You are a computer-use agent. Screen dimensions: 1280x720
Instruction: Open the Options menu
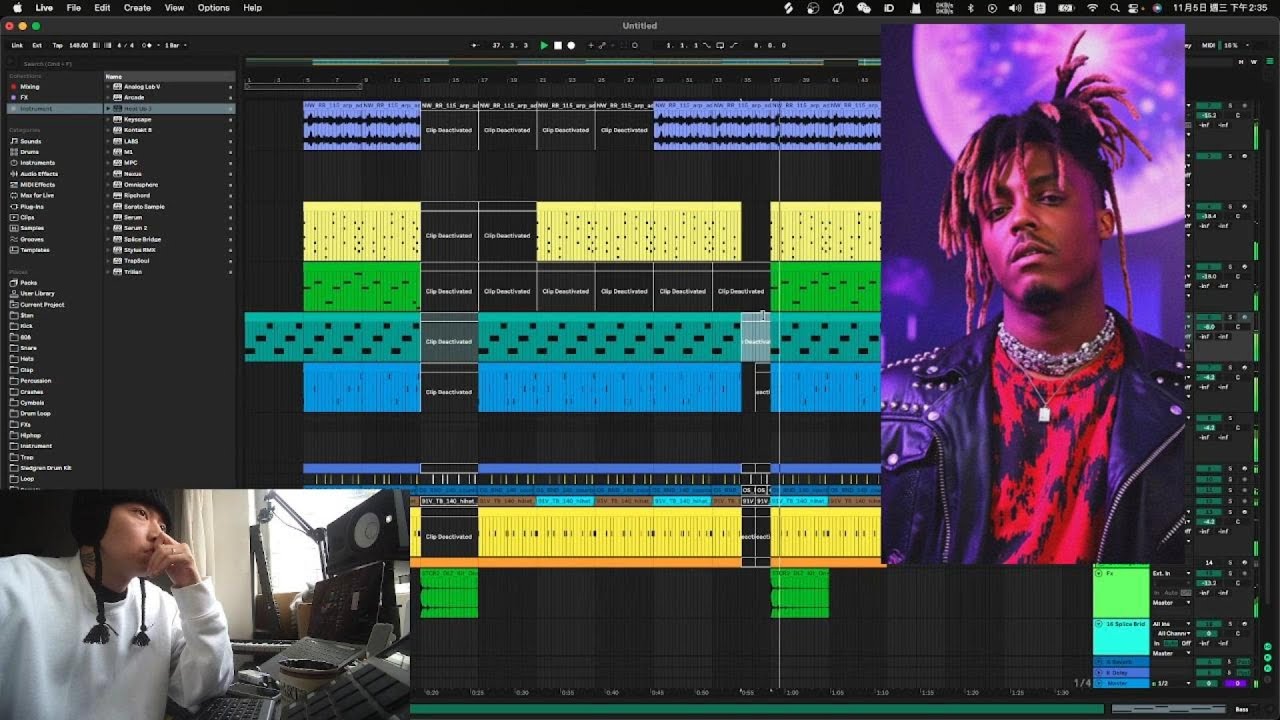[213, 8]
